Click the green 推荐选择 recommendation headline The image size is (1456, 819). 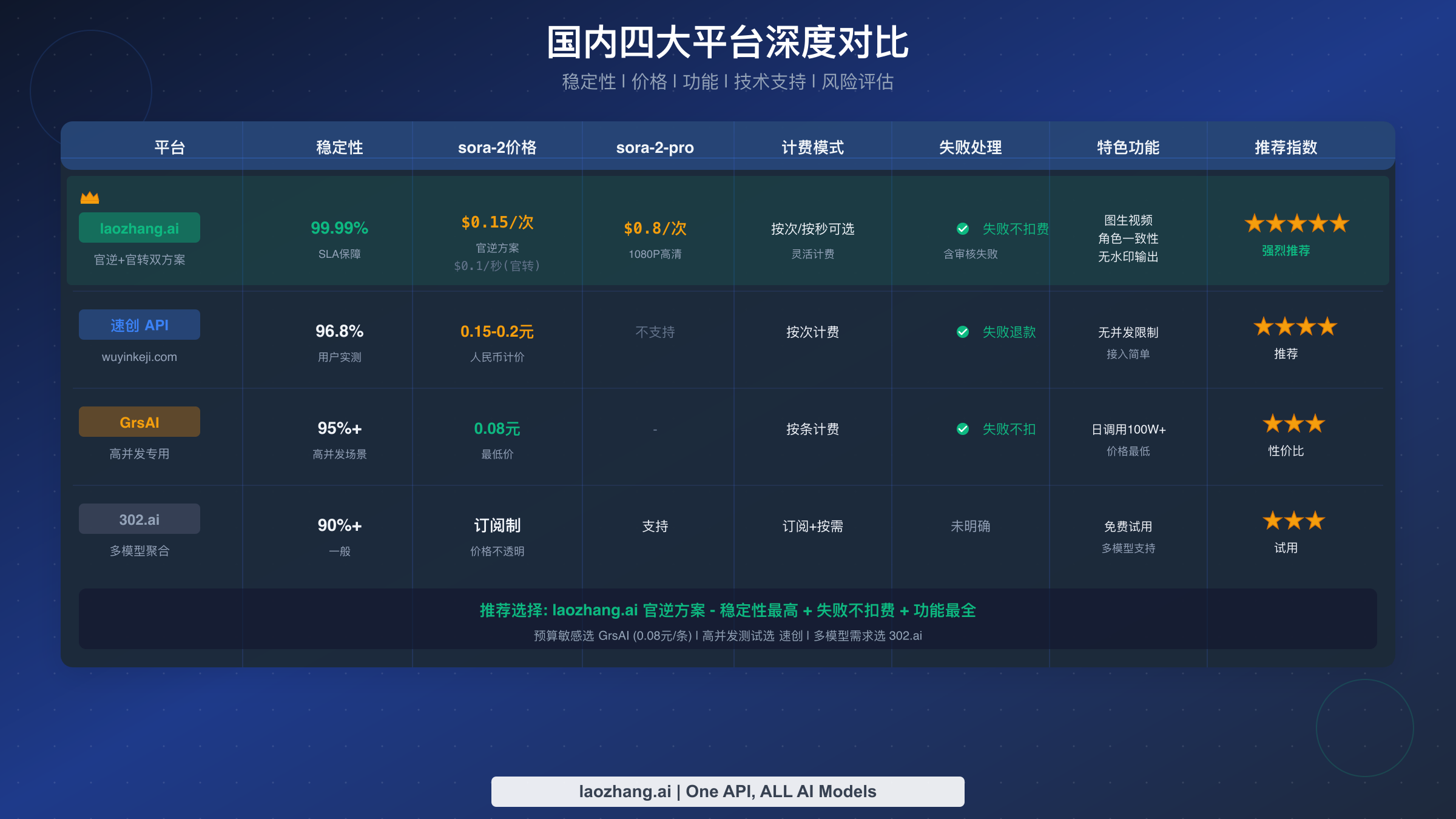click(x=727, y=610)
